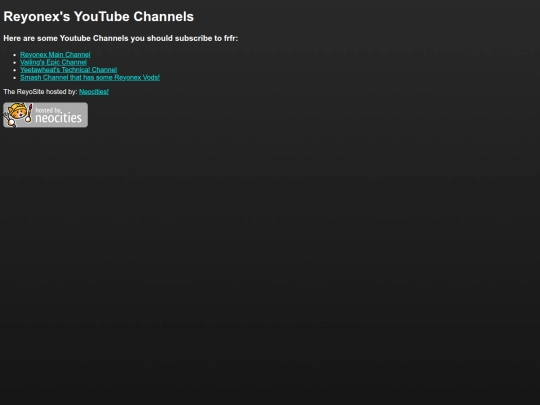The height and width of the screenshot is (405, 540).
Task: Select the Reyonex's YouTube Channels heading
Action: (98, 17)
